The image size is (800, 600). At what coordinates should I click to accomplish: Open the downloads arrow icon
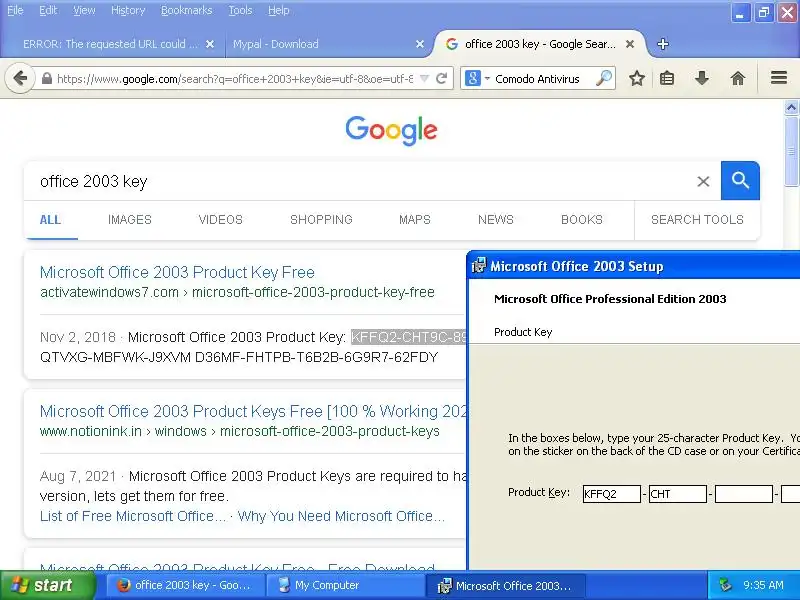tap(702, 79)
